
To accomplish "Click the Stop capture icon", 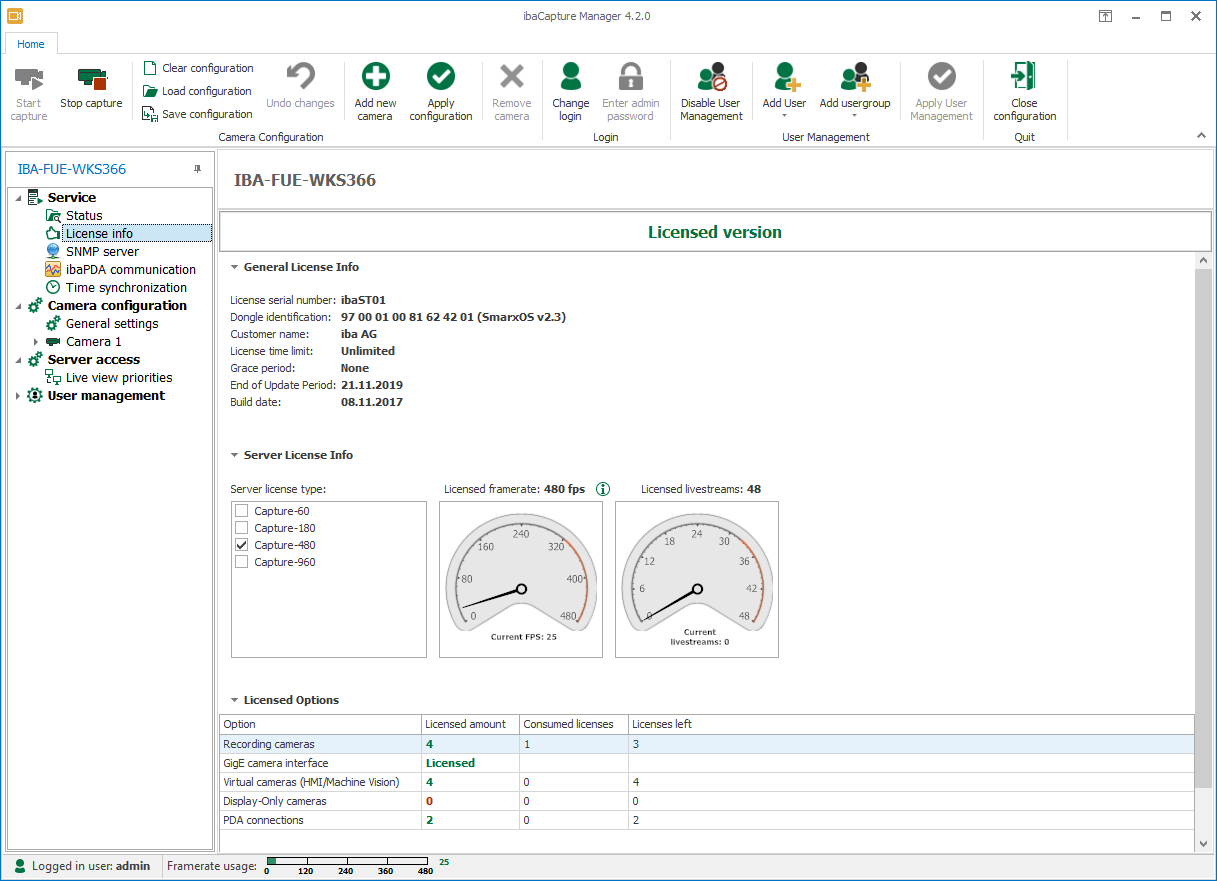I will point(91,79).
